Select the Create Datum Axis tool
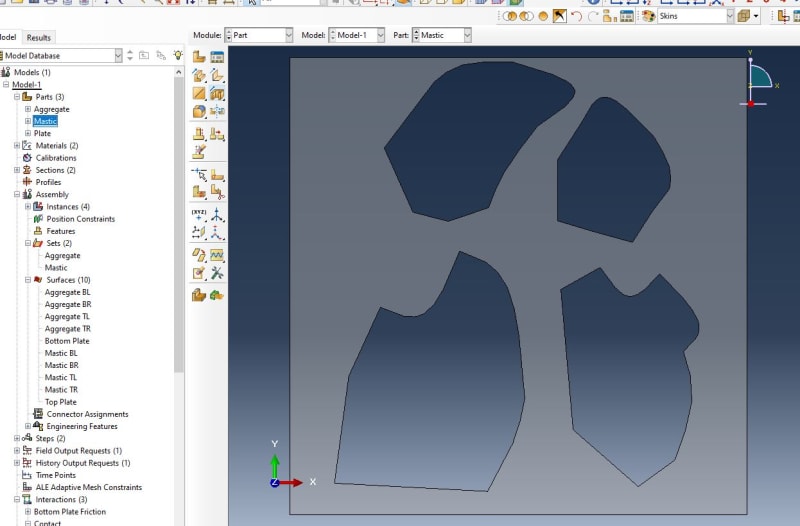This screenshot has height=526, width=800. pos(217,214)
